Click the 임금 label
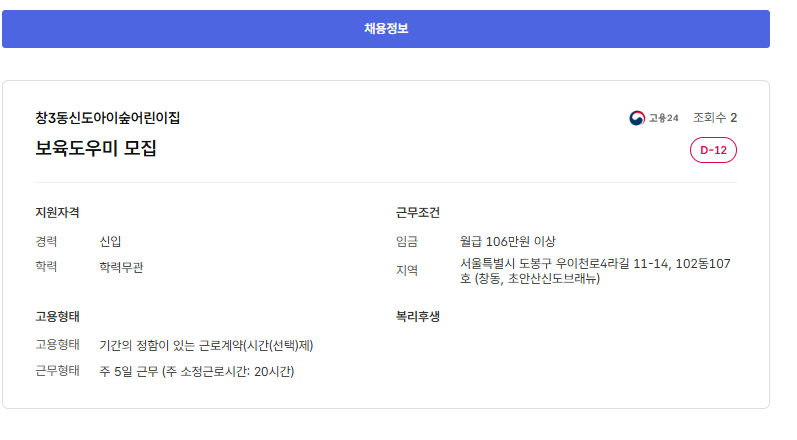The height and width of the screenshot is (440, 797). 407,241
